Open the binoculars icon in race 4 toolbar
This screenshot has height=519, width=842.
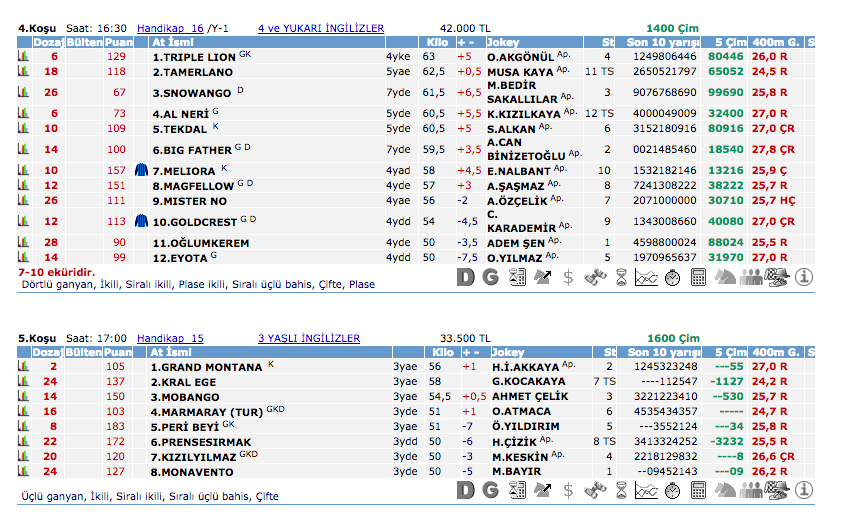594,278
